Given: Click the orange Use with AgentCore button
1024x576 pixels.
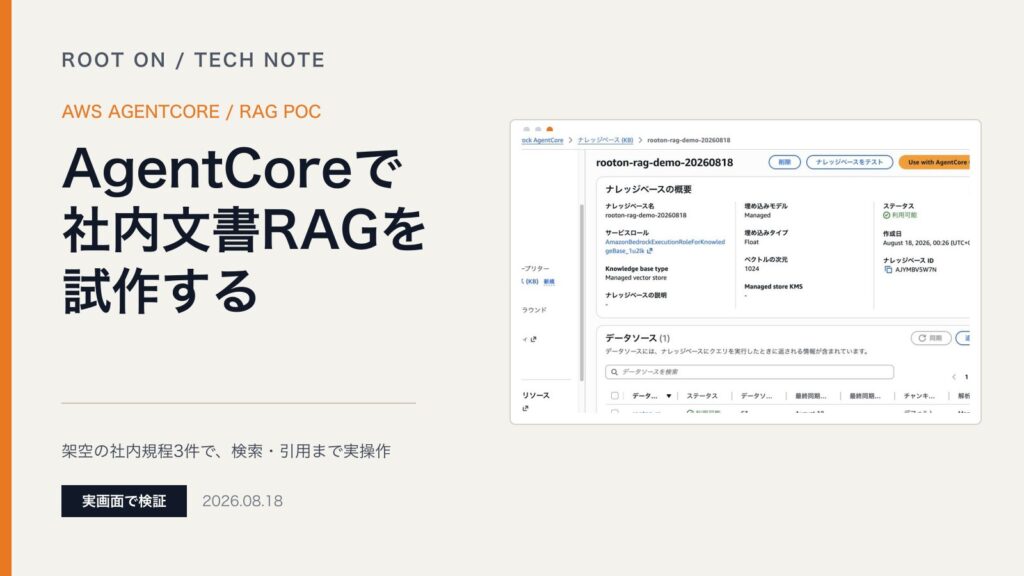Looking at the screenshot, I should (935, 162).
